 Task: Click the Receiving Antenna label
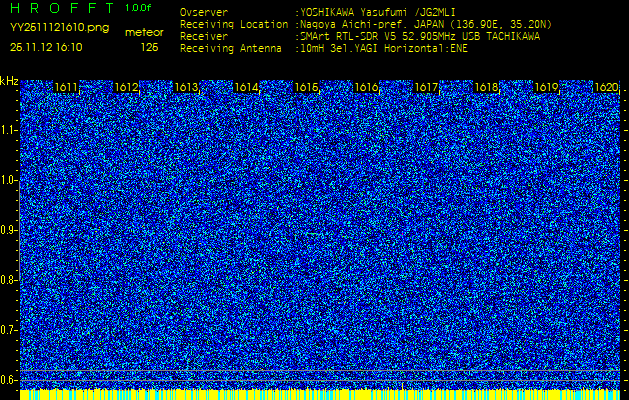[231, 49]
